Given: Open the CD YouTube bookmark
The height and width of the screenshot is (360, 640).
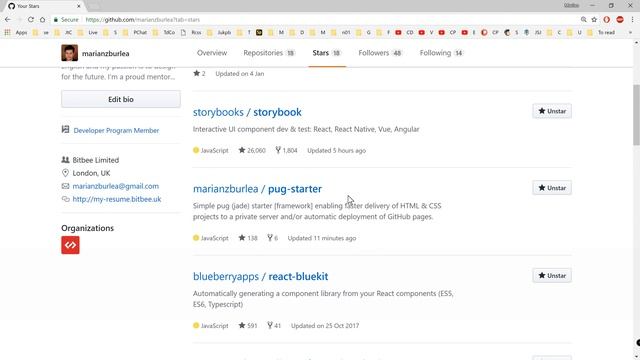Looking at the screenshot, I should [x=404, y=32].
